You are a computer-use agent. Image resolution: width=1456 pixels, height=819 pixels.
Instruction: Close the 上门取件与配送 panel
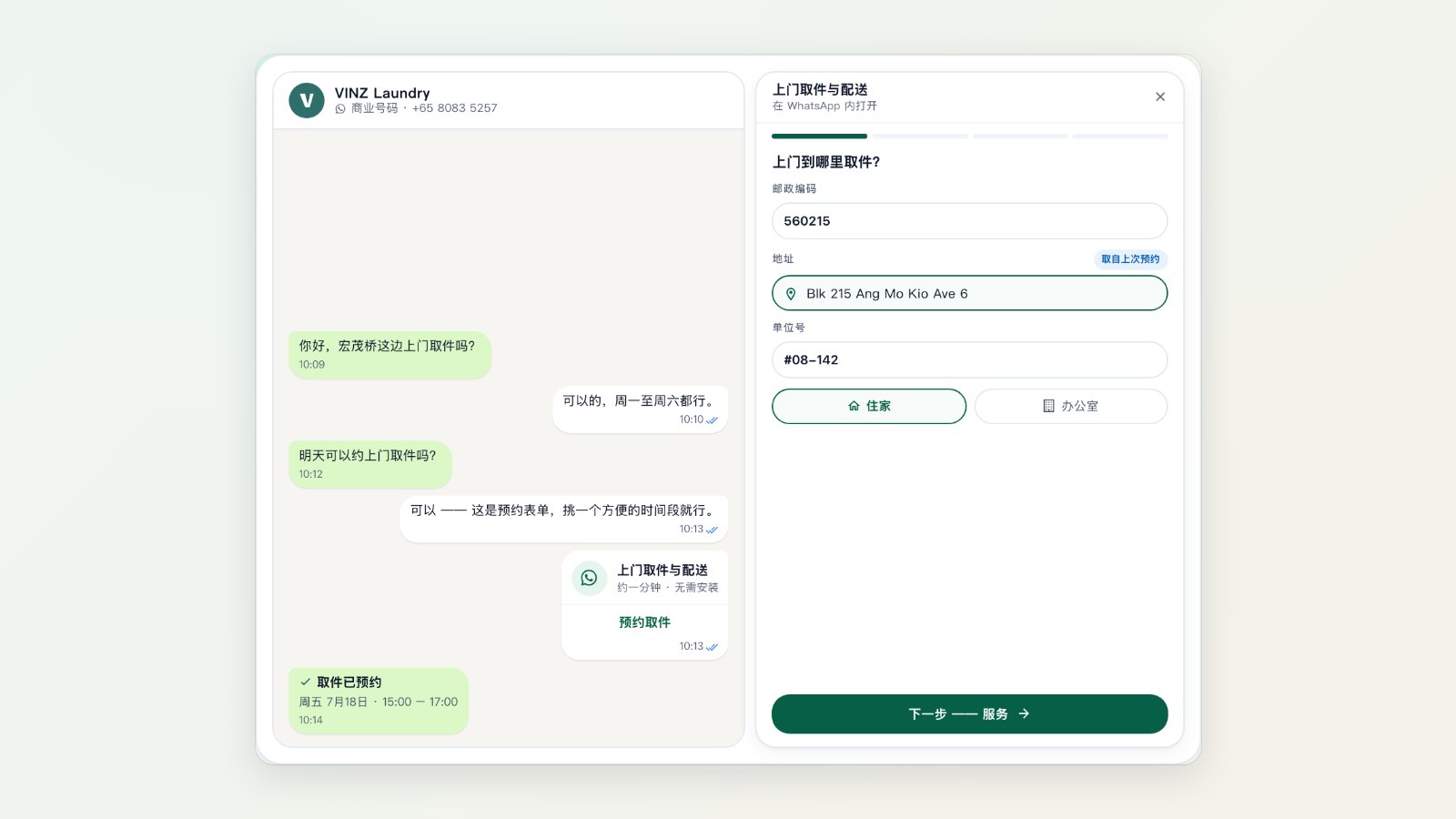pos(1160,96)
